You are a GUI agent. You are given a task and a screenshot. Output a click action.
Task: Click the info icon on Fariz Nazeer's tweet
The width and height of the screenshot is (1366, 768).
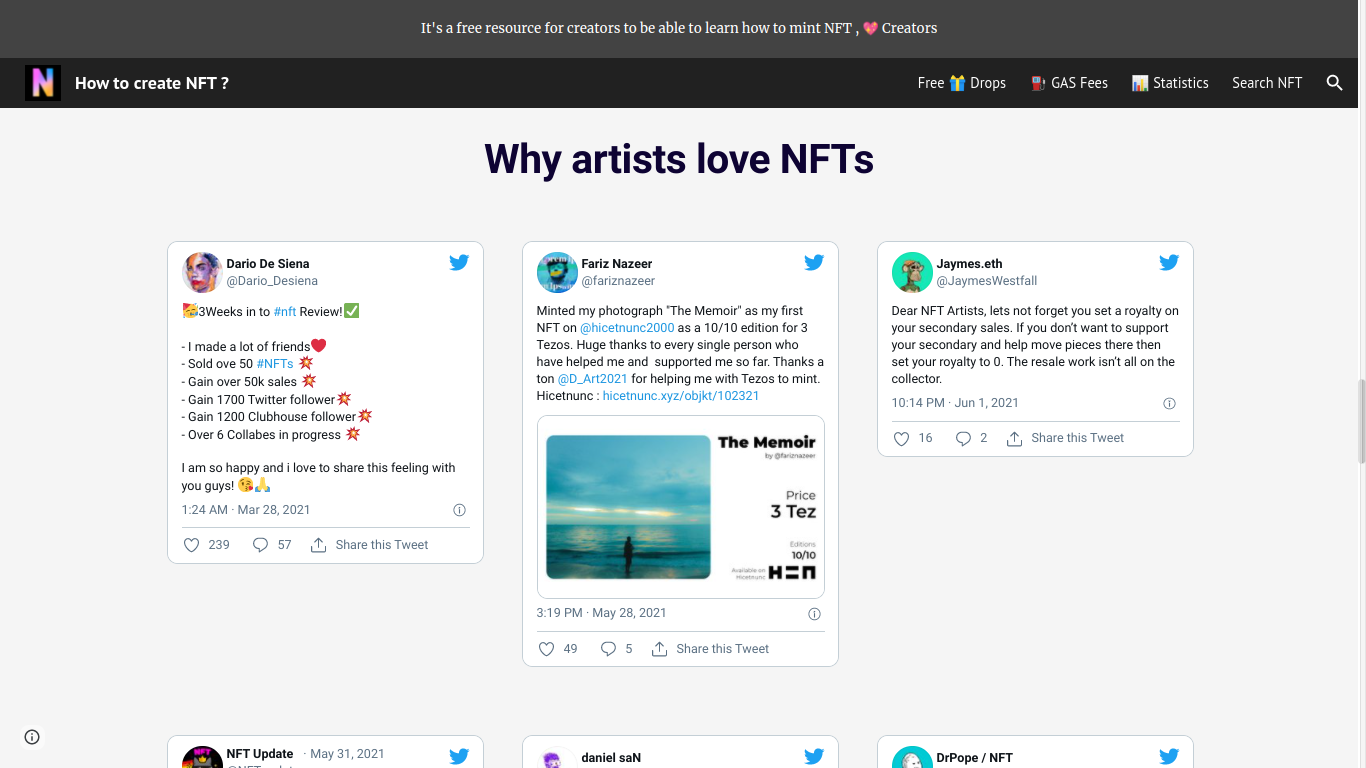pos(814,613)
